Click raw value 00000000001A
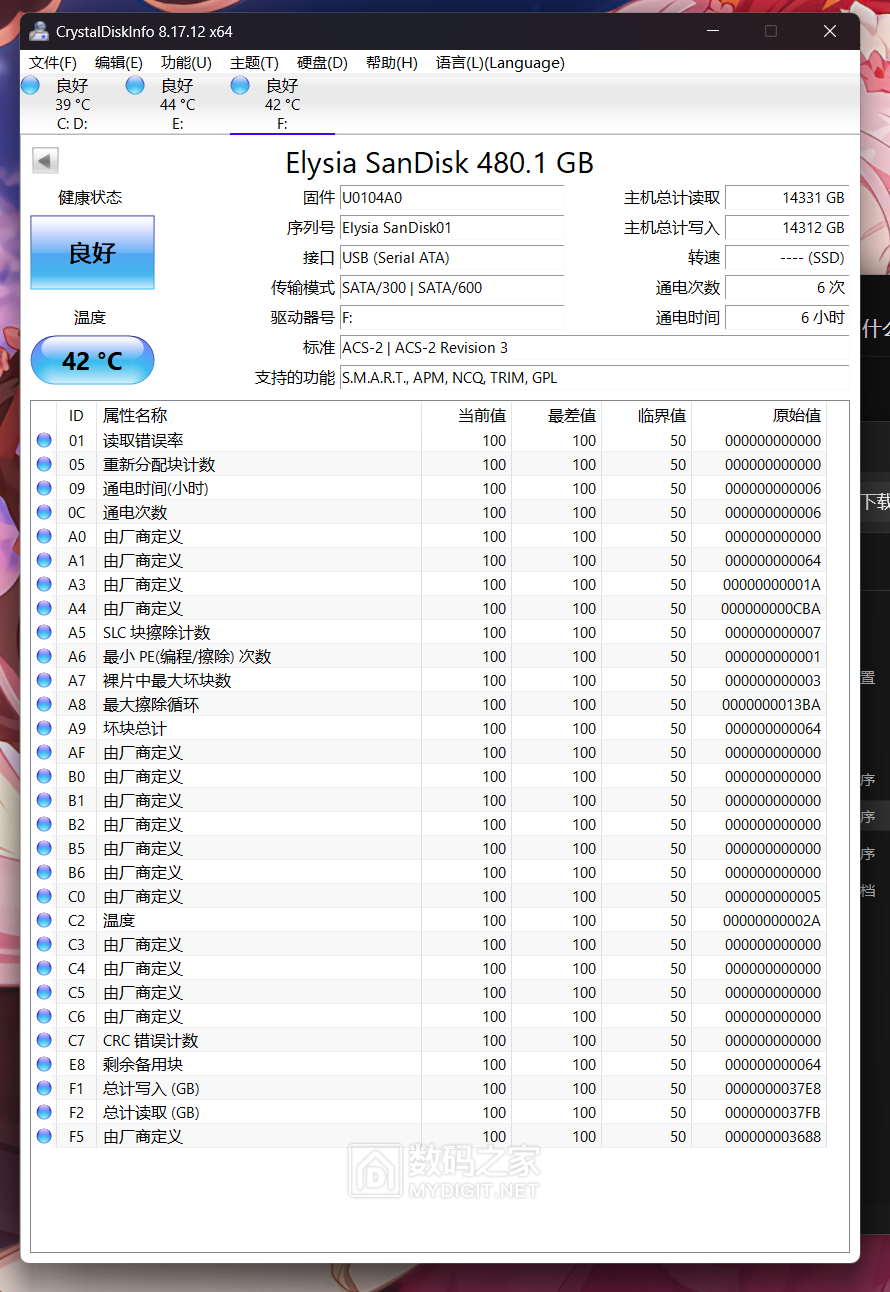 point(771,584)
